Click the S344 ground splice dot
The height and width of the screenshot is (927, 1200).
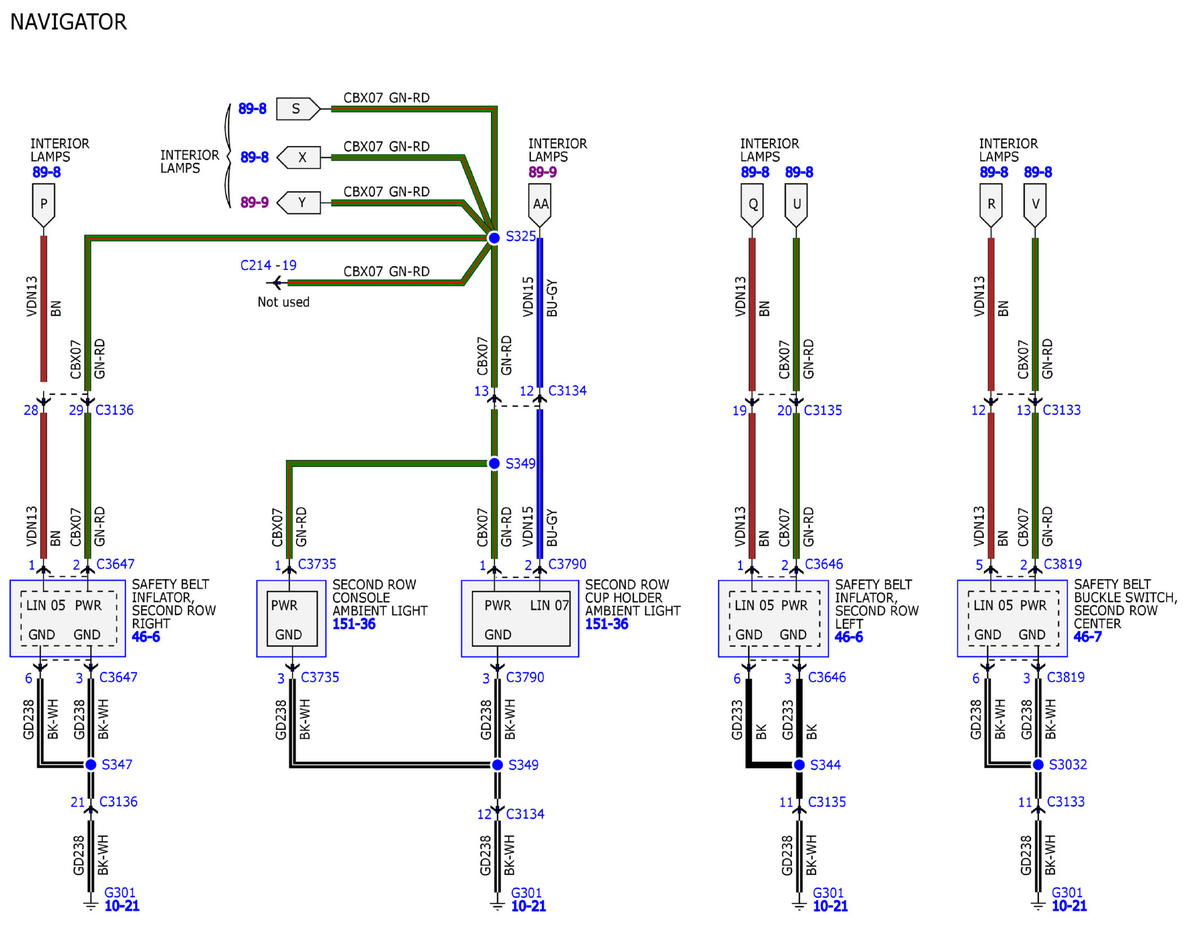click(799, 765)
